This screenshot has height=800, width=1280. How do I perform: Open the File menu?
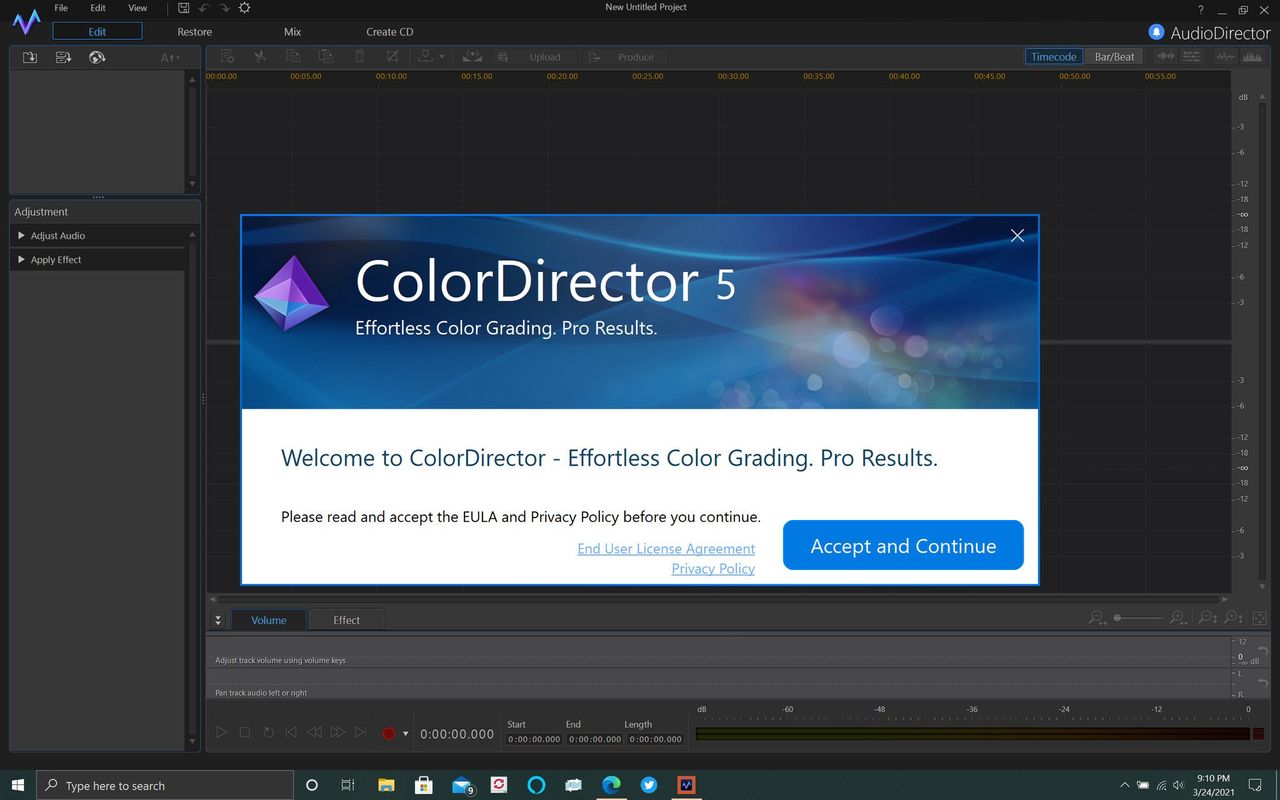coord(61,8)
